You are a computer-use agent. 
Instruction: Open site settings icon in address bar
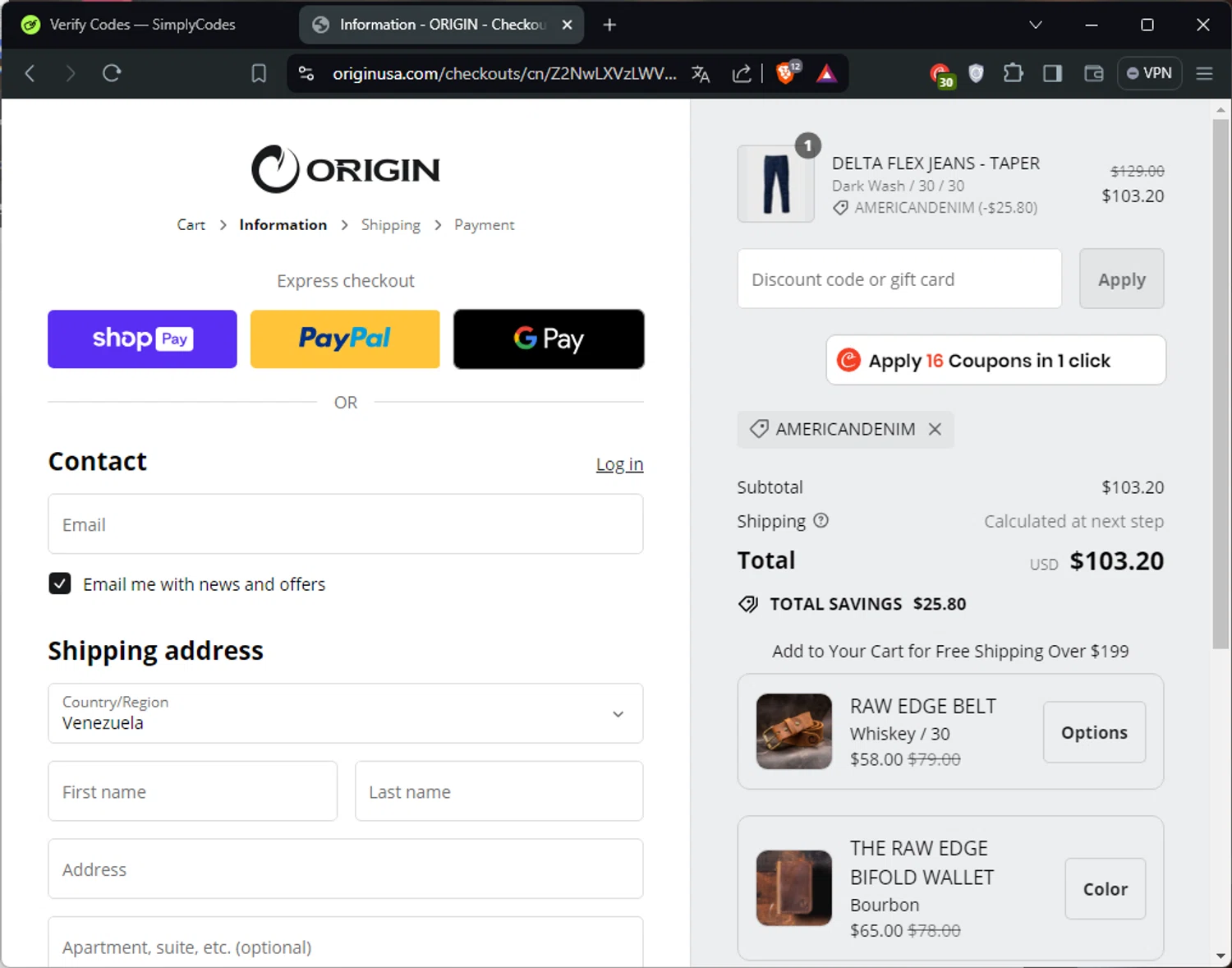click(x=306, y=74)
